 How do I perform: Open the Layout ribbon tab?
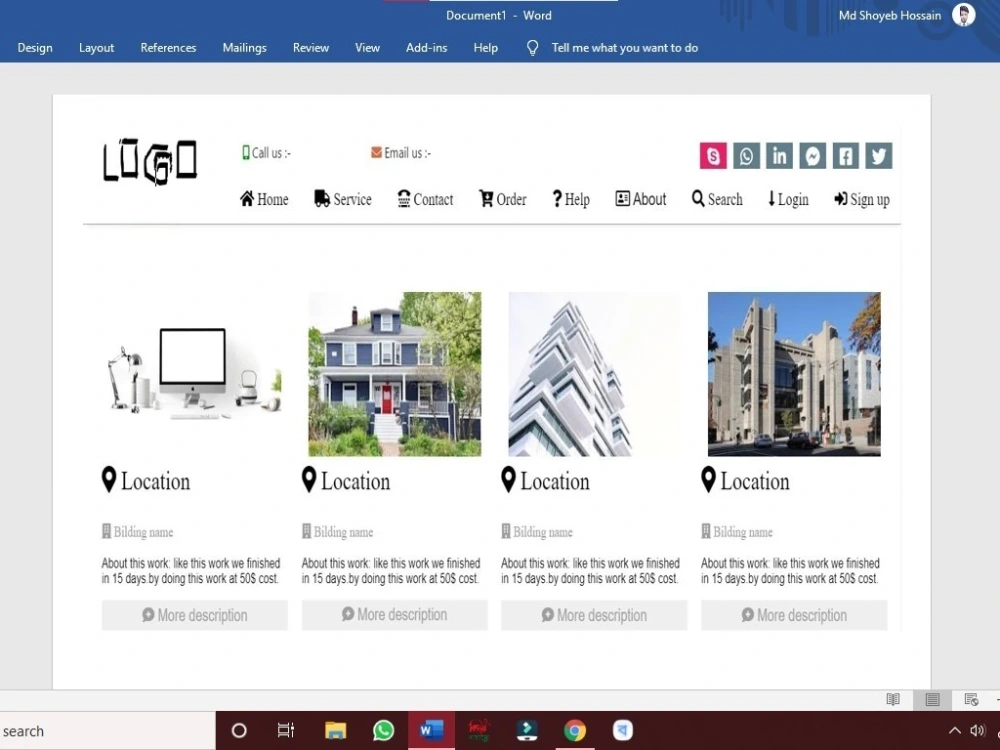point(96,48)
